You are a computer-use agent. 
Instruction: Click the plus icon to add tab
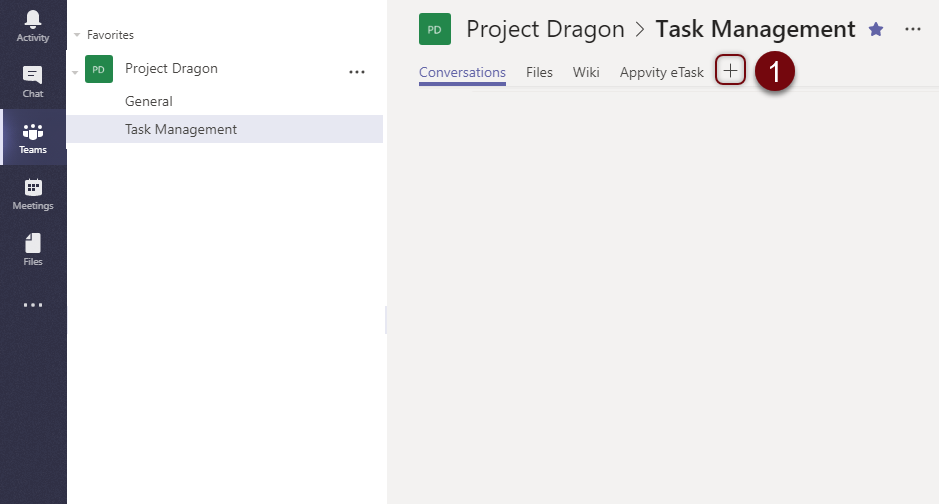point(731,71)
